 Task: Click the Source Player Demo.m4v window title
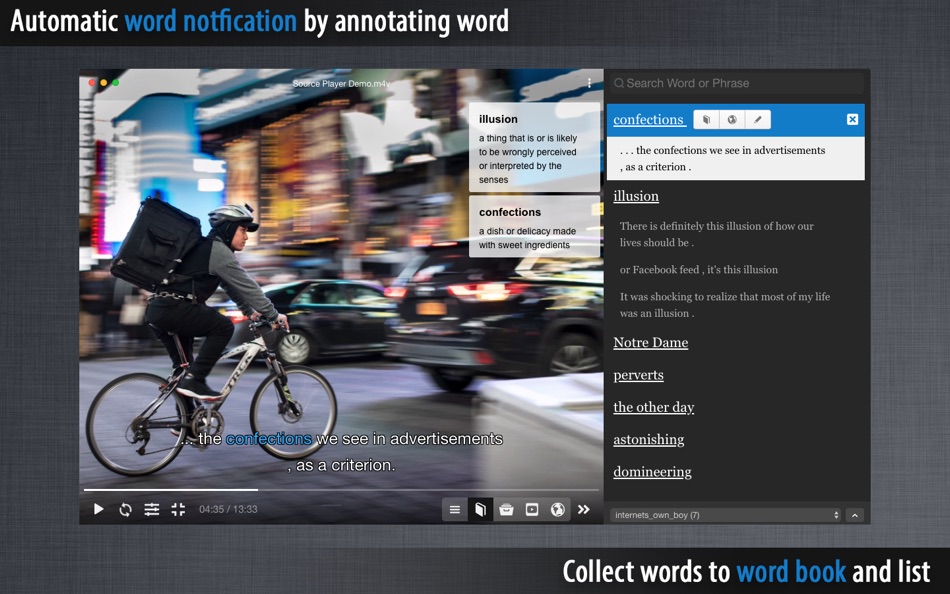[x=342, y=84]
